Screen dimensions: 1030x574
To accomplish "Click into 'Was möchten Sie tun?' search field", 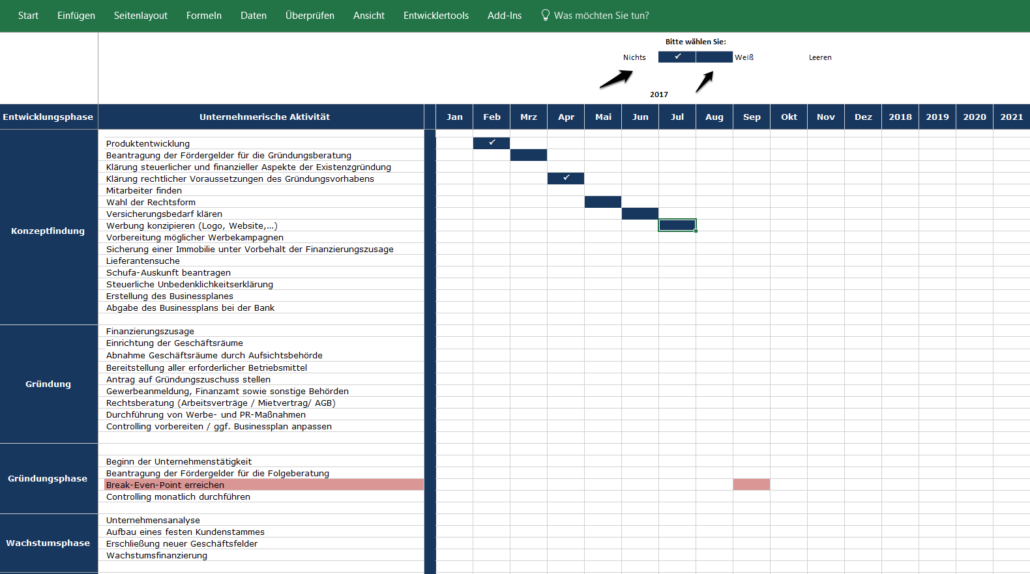I will coord(601,15).
